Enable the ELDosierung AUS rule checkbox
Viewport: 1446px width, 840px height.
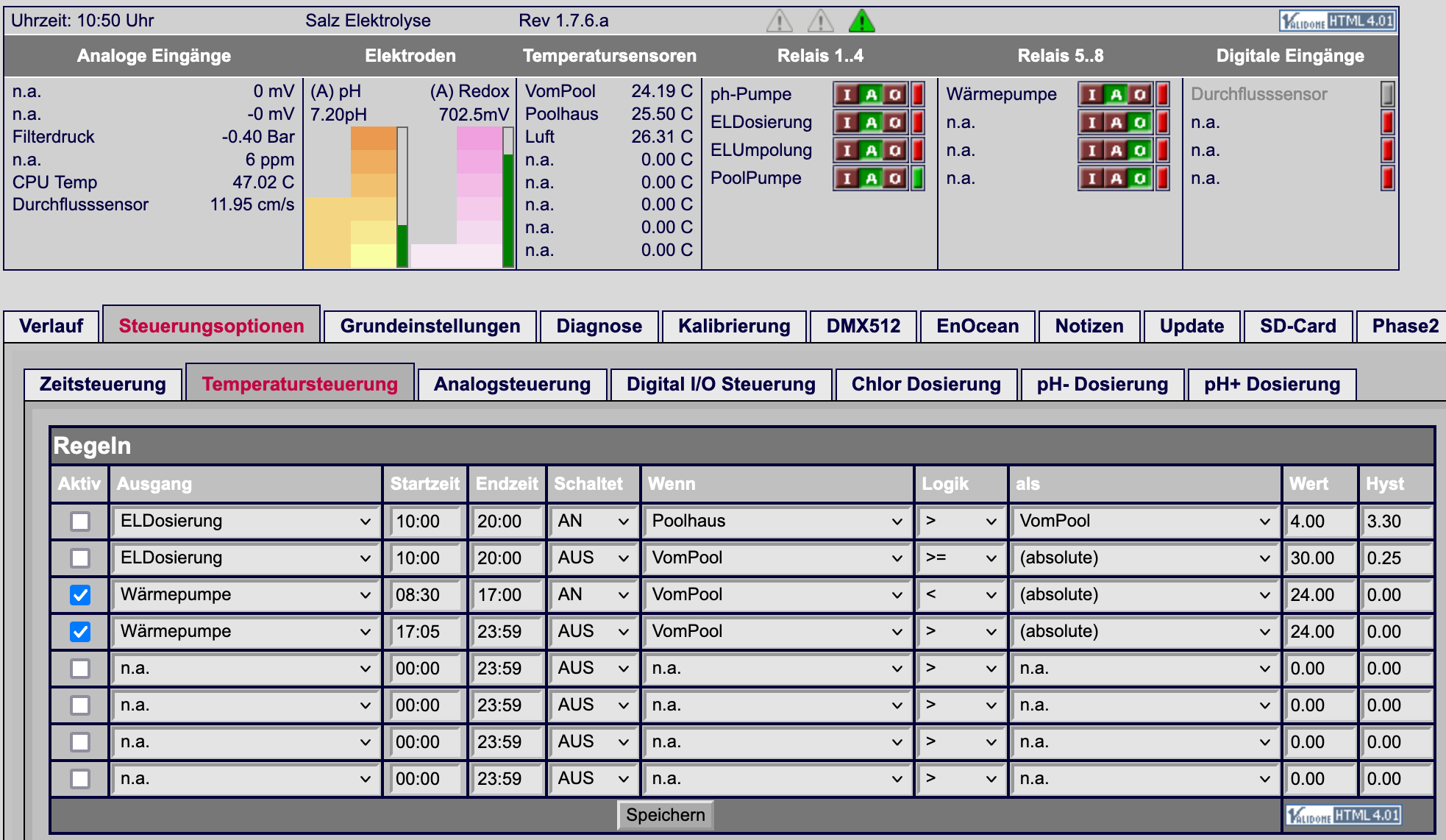[80, 558]
